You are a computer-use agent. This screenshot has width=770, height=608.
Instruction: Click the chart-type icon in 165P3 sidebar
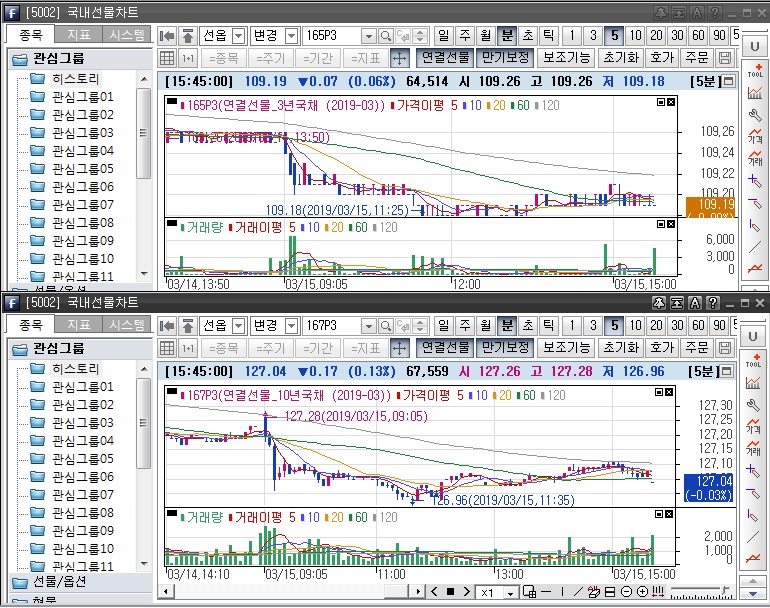(755, 93)
